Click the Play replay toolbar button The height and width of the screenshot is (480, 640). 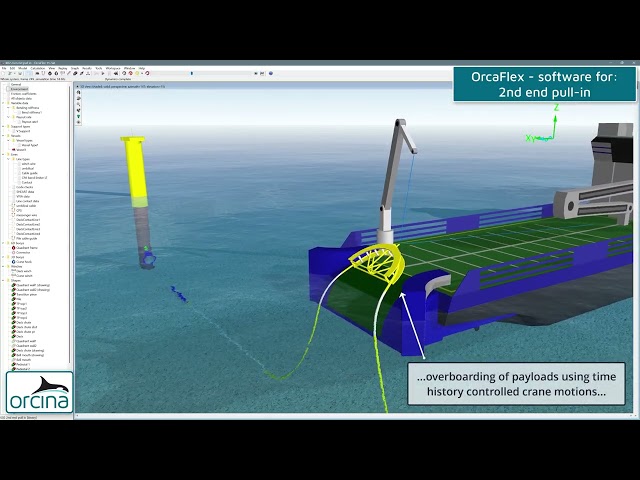click(x=103, y=73)
